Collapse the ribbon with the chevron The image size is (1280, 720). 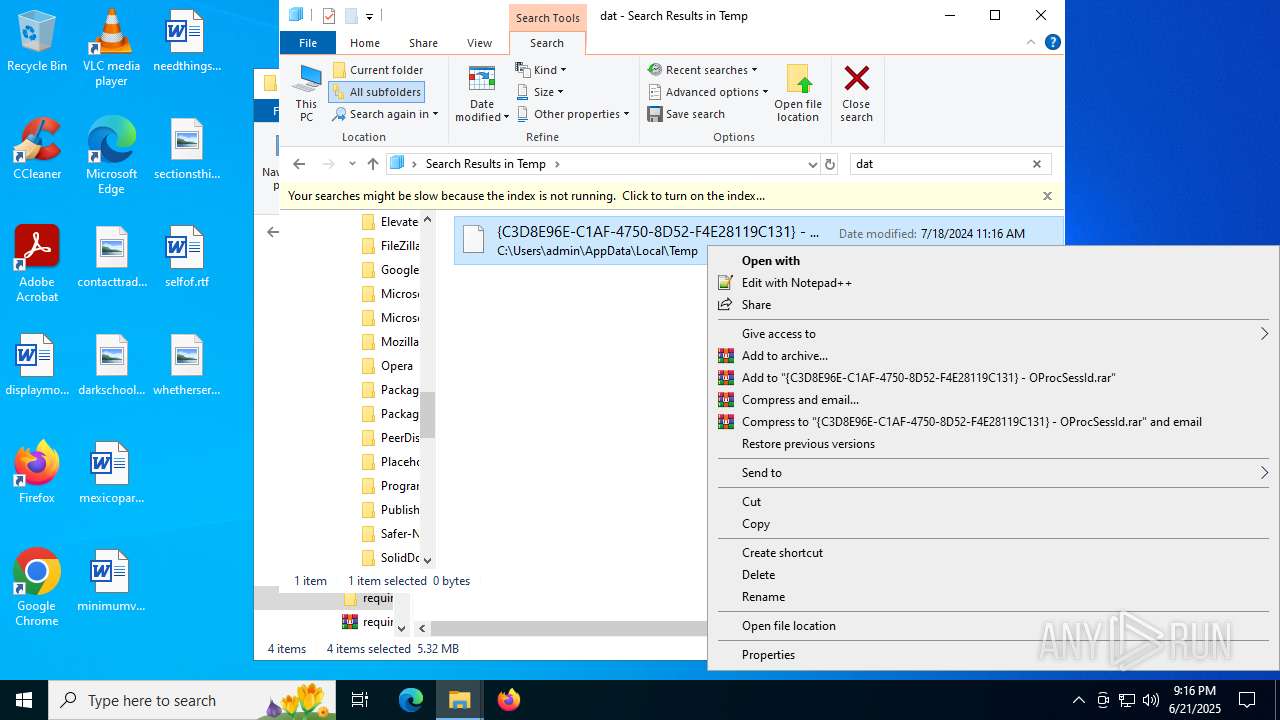(1031, 42)
